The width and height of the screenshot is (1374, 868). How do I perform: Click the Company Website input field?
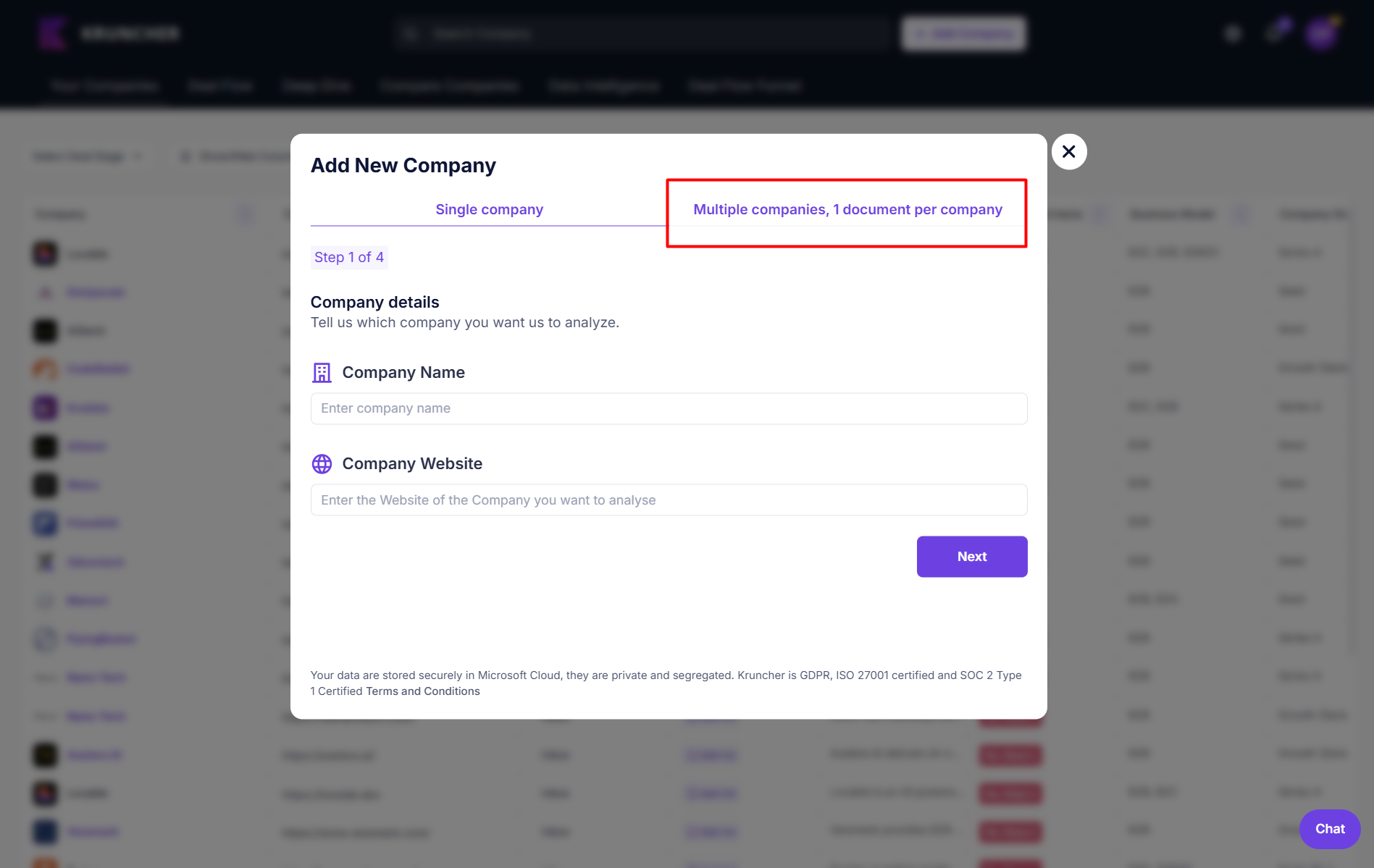[x=669, y=500]
